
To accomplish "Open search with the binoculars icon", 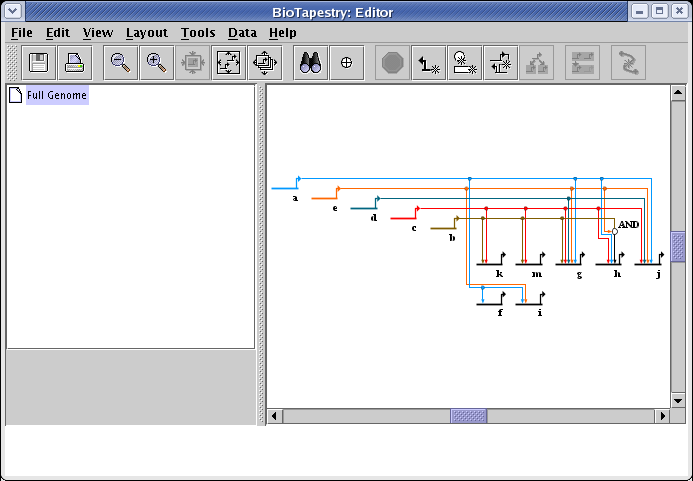I will point(310,63).
